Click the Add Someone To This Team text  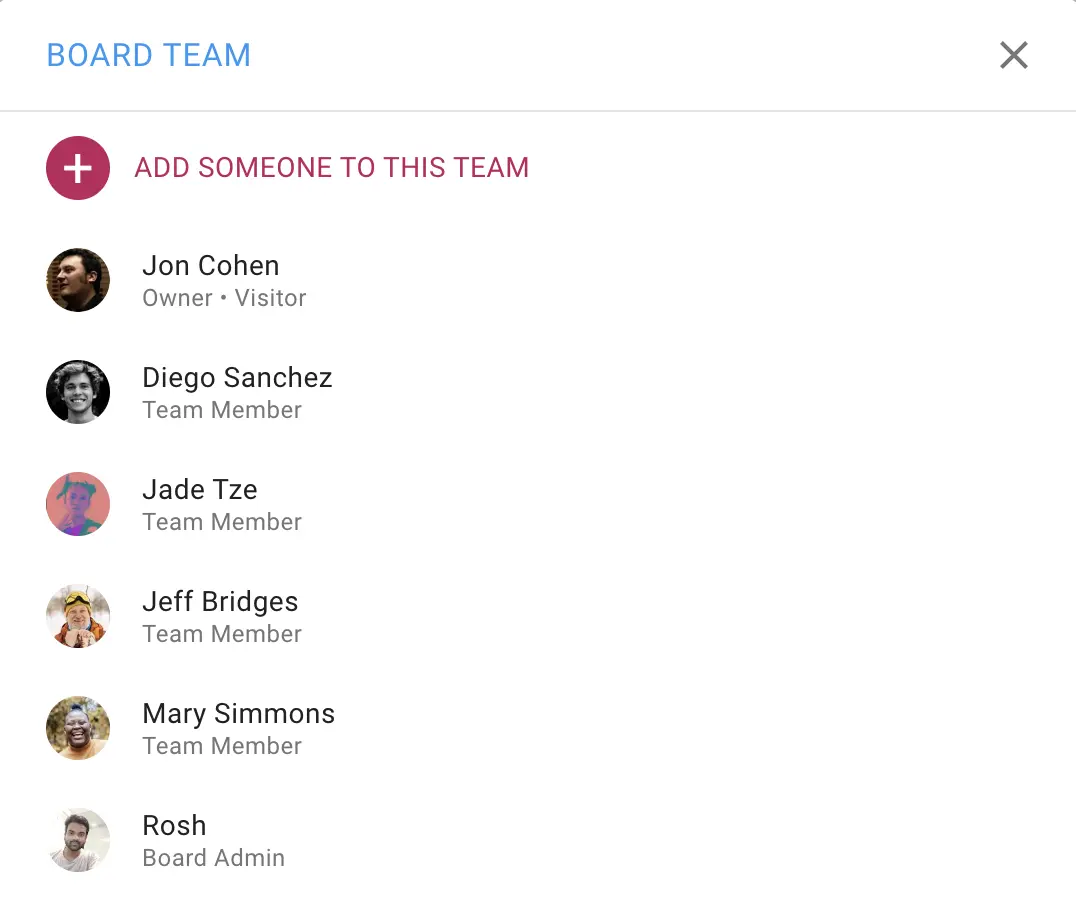[331, 168]
